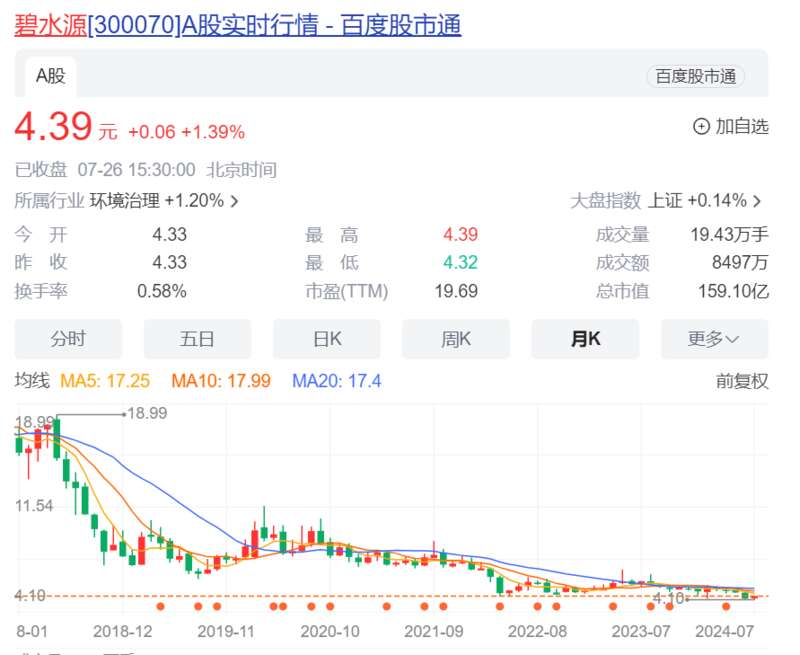Open the 更多 dropdown

coord(714,339)
